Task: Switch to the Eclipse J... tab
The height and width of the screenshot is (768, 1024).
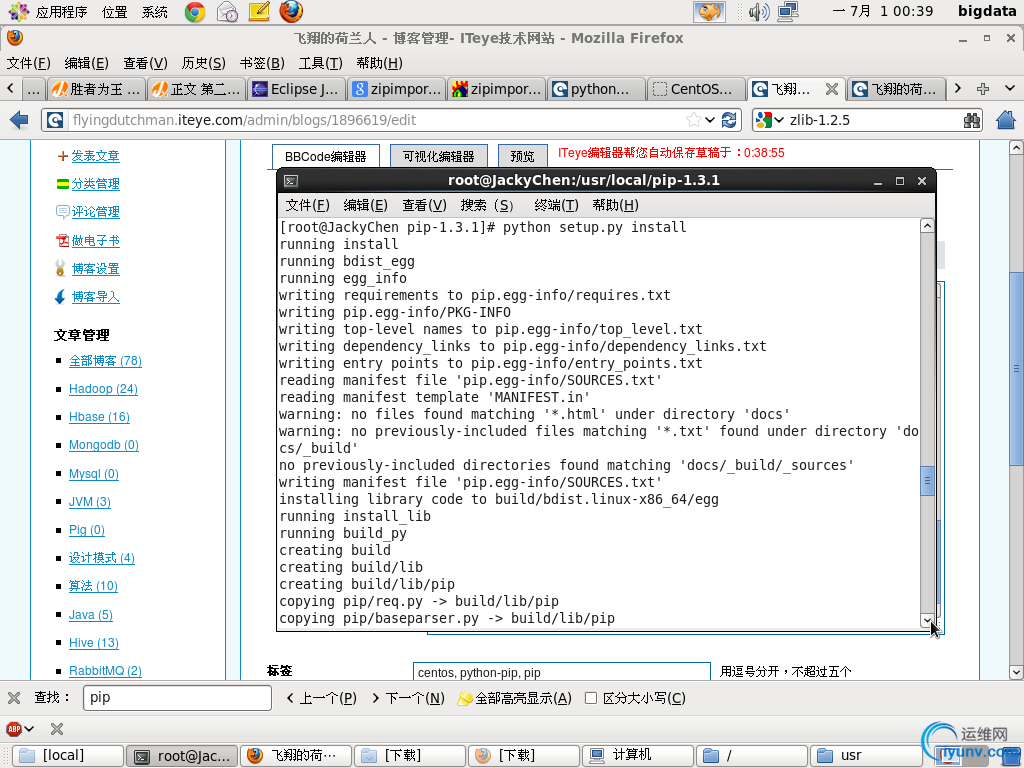Action: [296, 89]
